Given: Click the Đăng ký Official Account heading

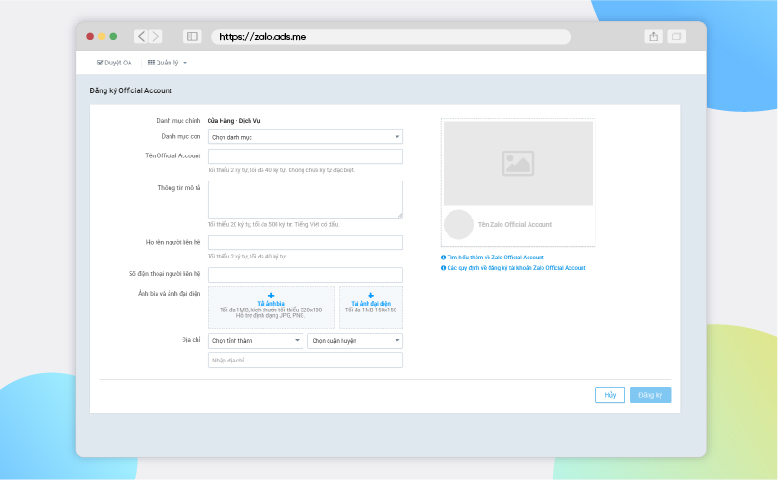Looking at the screenshot, I should (x=130, y=90).
